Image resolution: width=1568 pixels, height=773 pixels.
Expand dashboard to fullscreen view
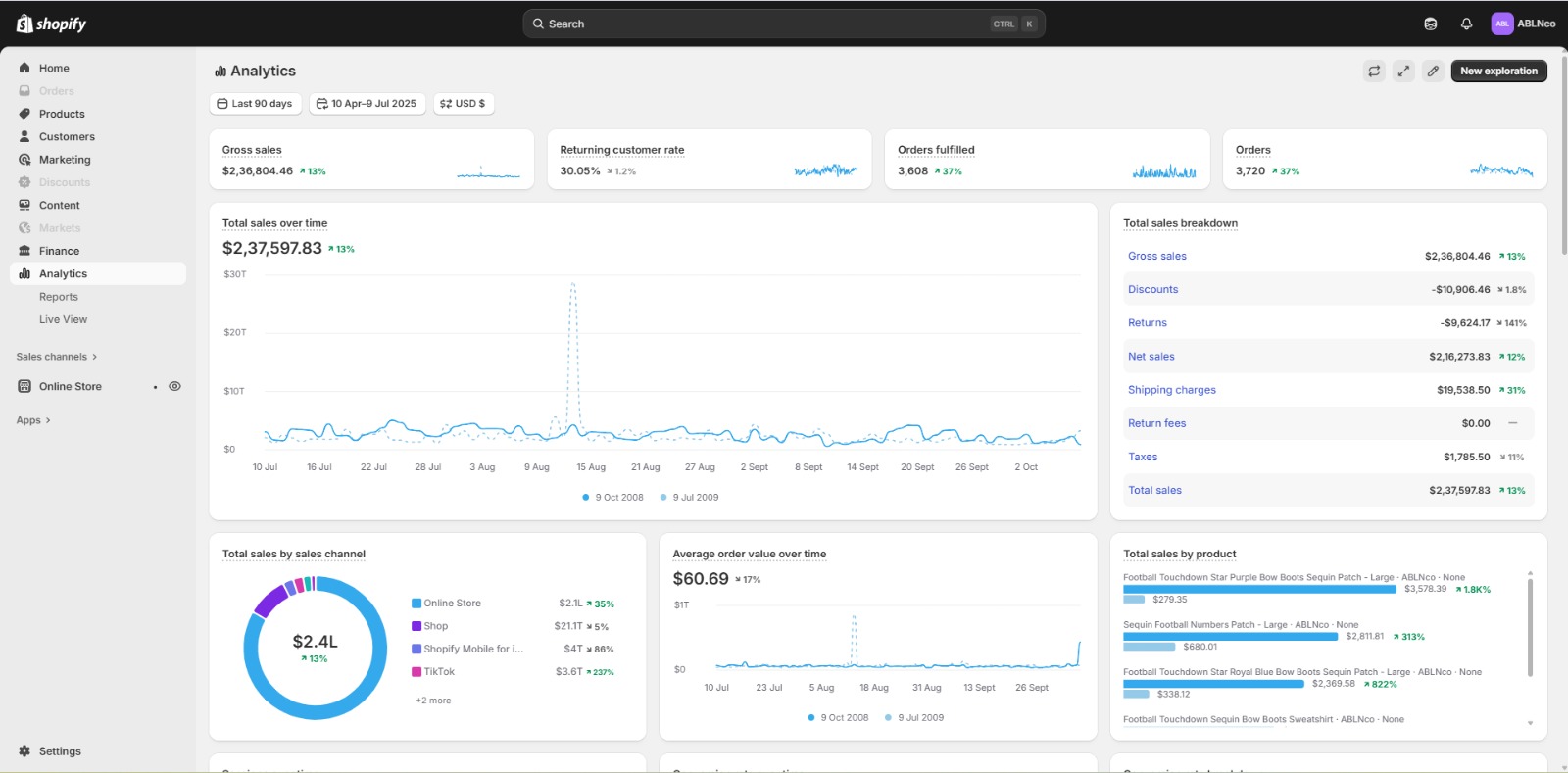[1403, 71]
